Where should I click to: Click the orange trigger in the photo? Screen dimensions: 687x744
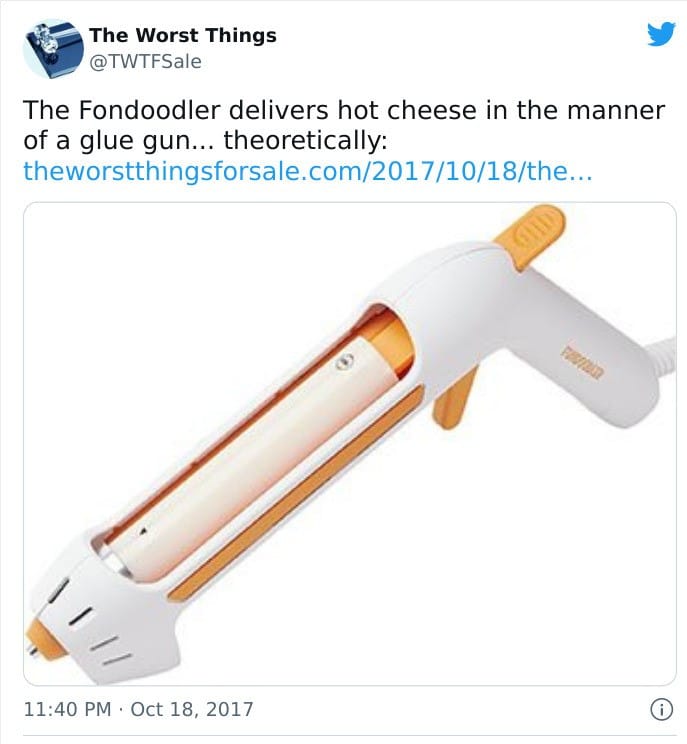[455, 398]
